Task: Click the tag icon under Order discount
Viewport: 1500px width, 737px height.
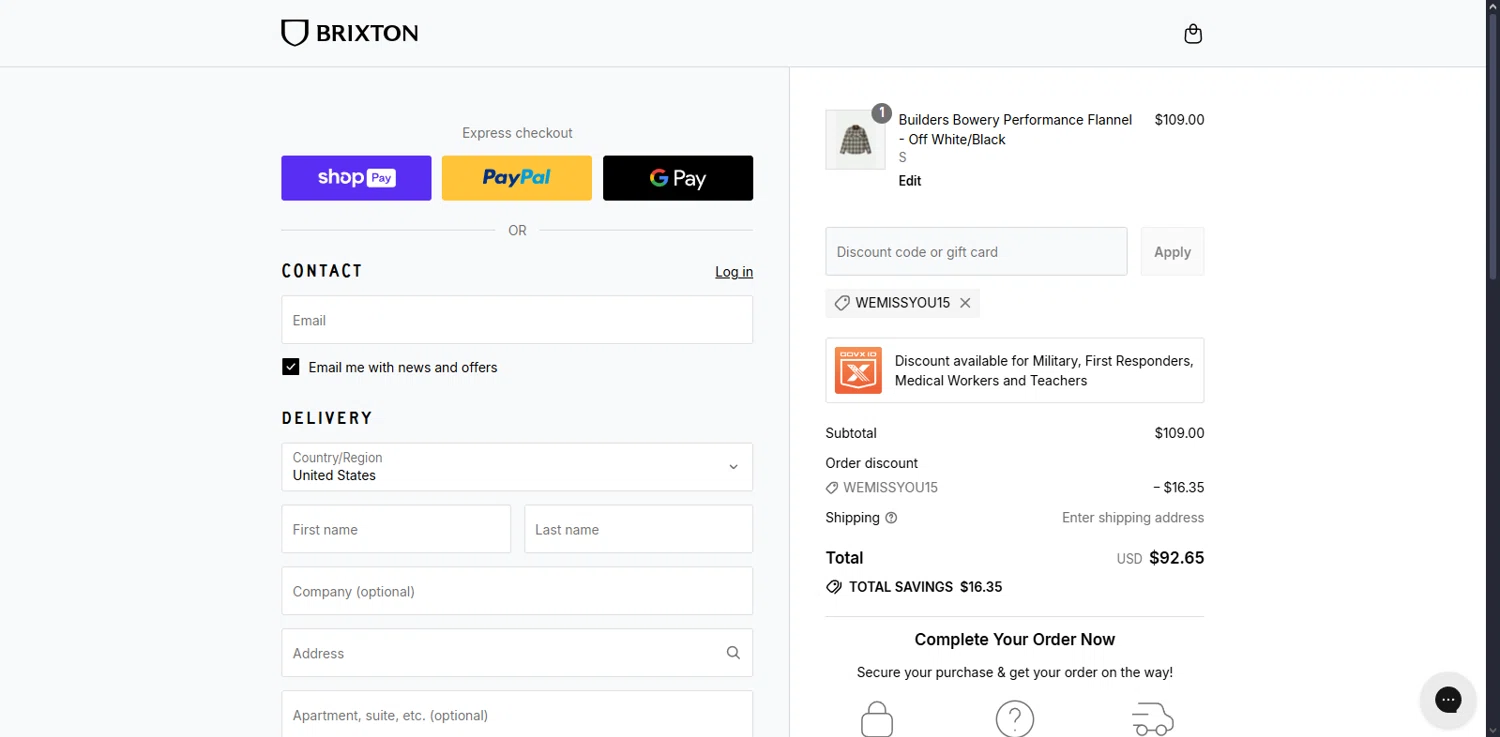Action: pyautogui.click(x=832, y=488)
